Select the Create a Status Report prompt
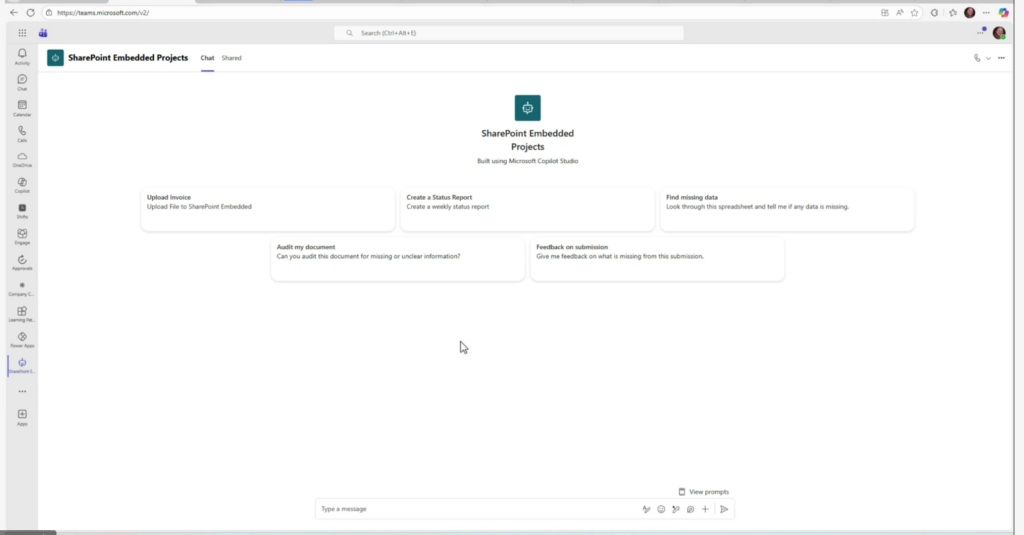Viewport: 1024px width, 535px height. pos(528,210)
